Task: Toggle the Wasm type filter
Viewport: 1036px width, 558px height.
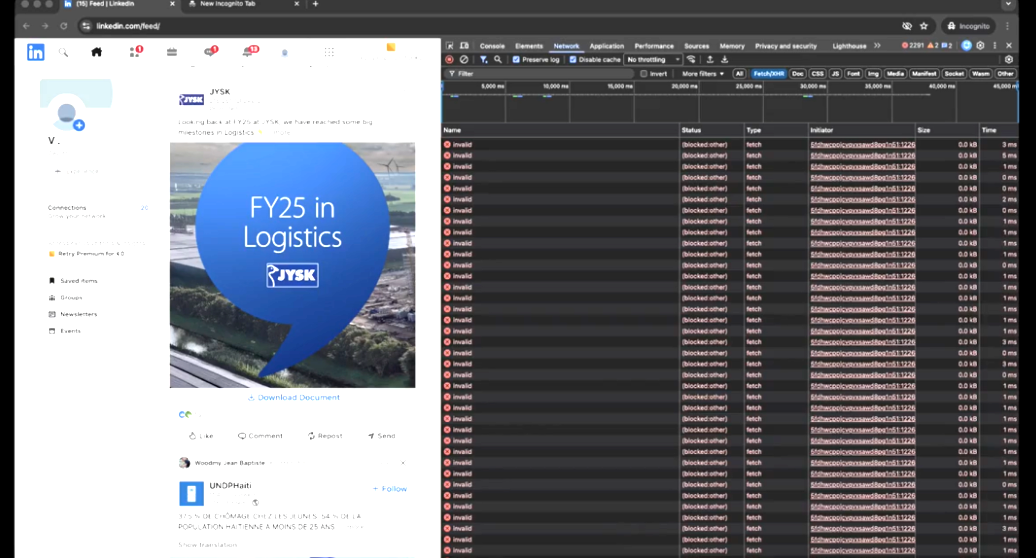Action: [x=980, y=74]
